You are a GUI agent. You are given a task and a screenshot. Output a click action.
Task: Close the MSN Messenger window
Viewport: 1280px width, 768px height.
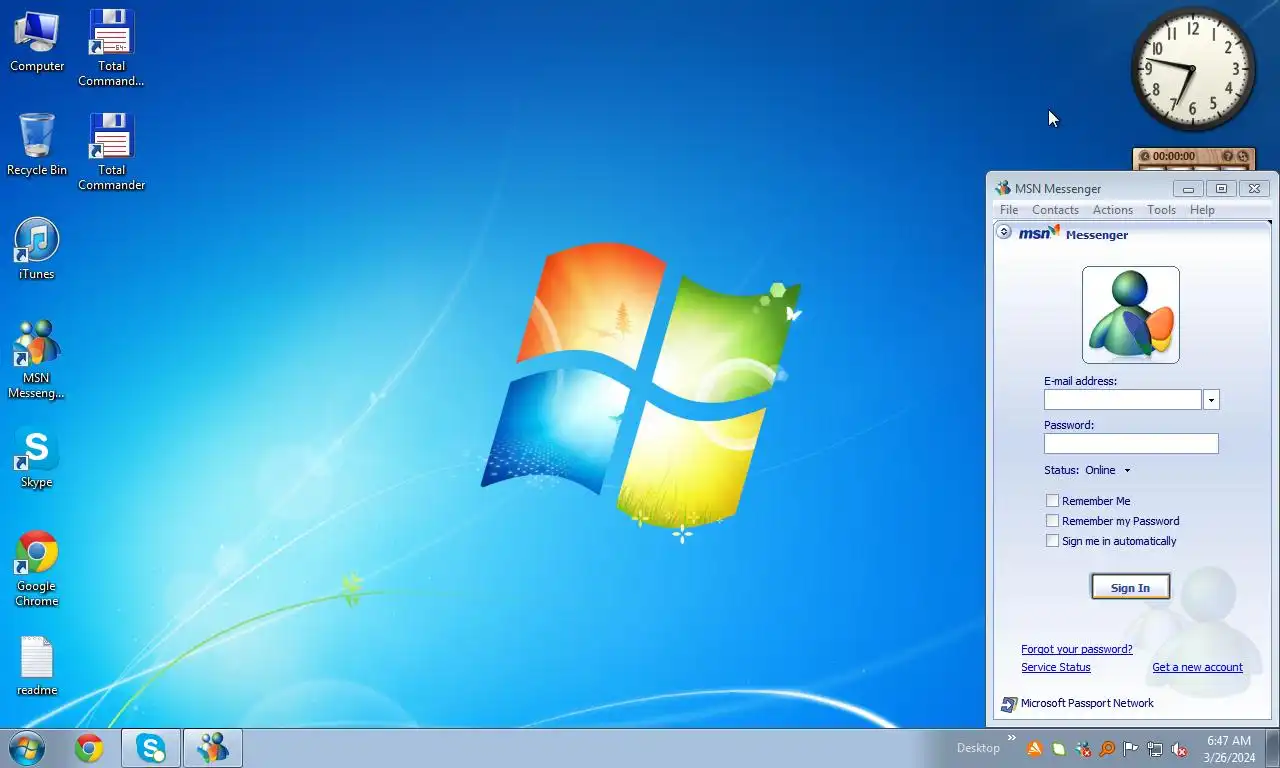click(1255, 188)
